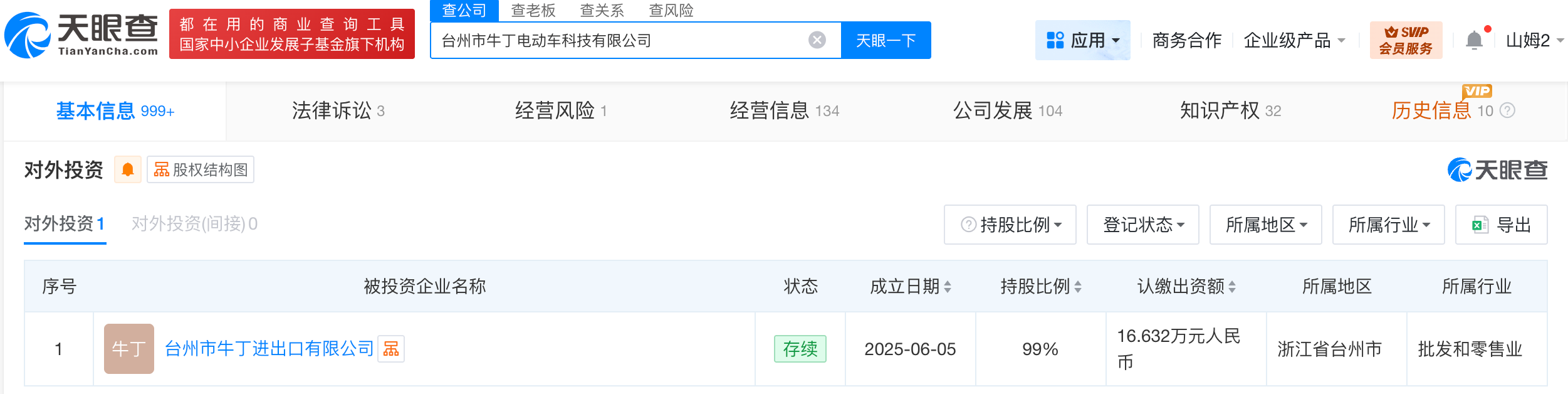Click the SVIP 会员服务 badge
The image size is (1568, 394).
click(1406, 41)
